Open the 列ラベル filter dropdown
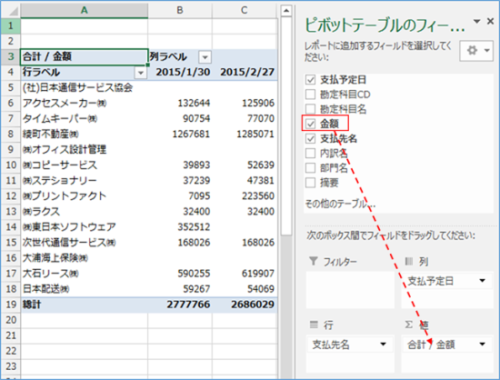Image resolution: width=500 pixels, height=380 pixels. coord(205,57)
